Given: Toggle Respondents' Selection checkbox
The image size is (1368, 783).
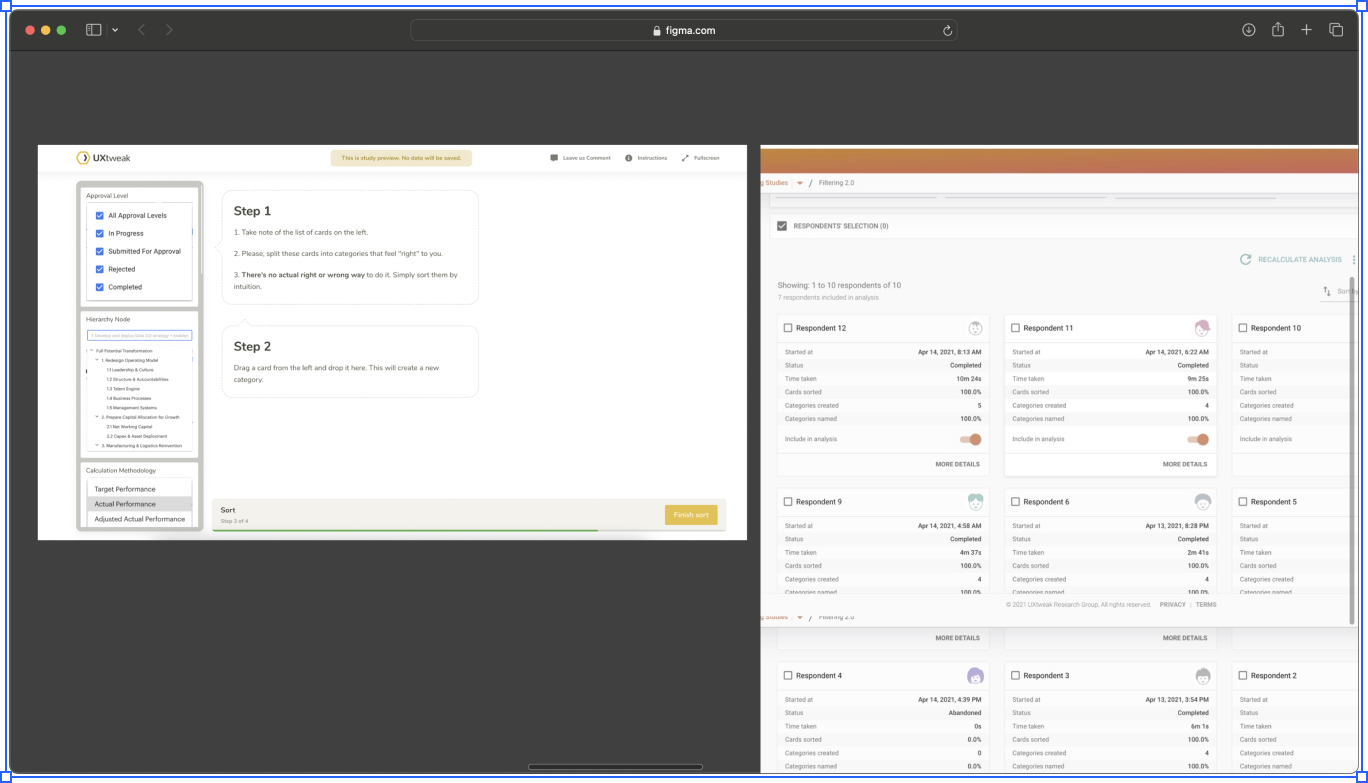Looking at the screenshot, I should coord(782,226).
